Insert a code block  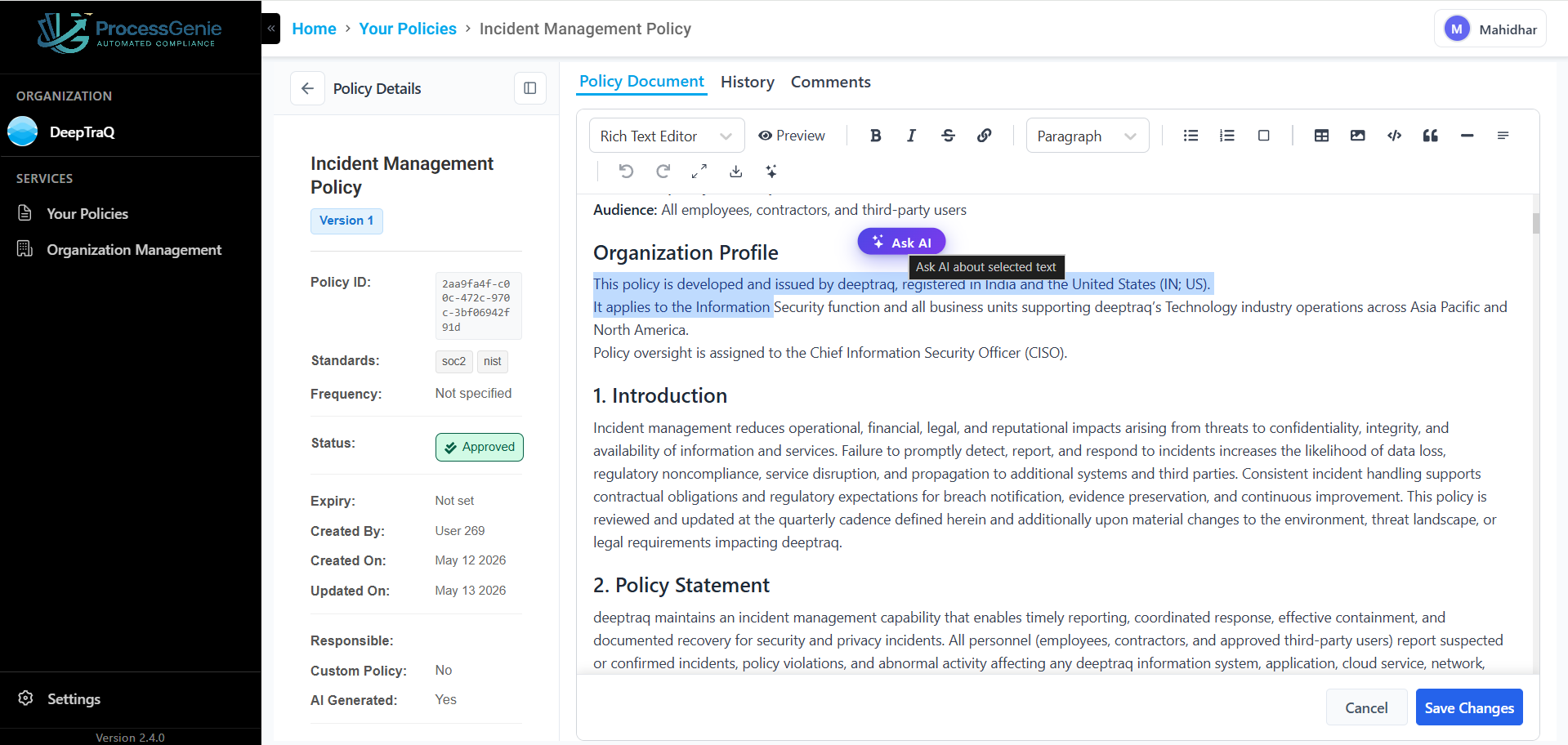coord(1394,136)
